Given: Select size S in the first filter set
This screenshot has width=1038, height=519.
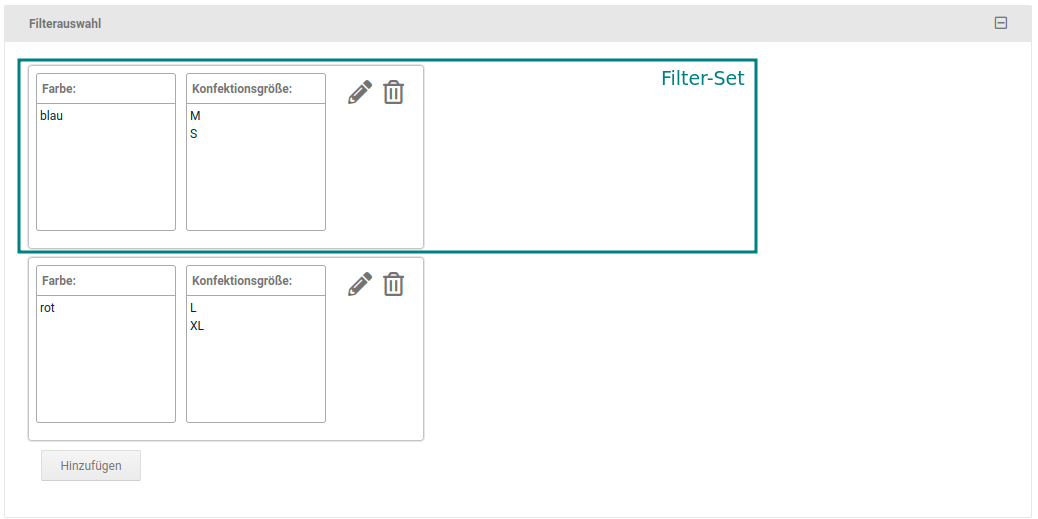Looking at the screenshot, I should tap(194, 134).
